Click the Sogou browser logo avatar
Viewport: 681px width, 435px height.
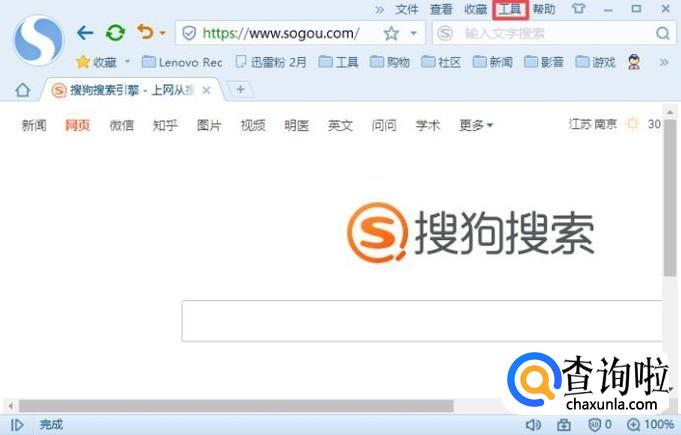[38, 40]
